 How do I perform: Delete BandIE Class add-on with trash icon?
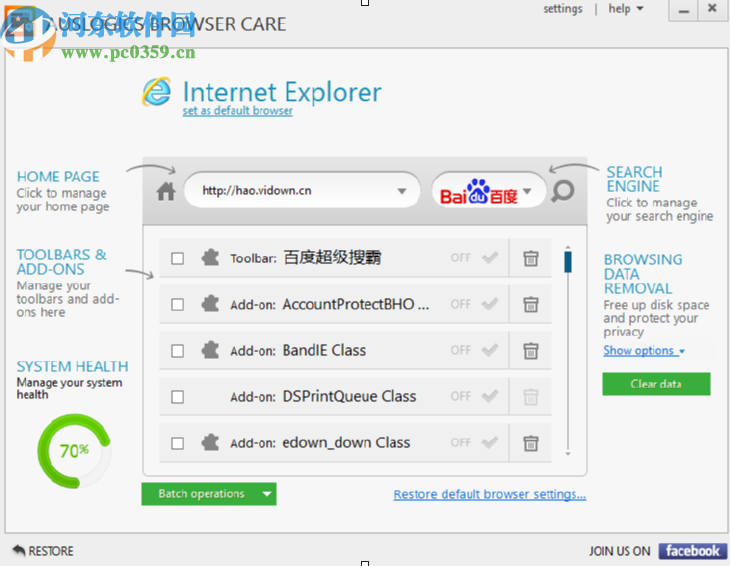[x=531, y=350]
